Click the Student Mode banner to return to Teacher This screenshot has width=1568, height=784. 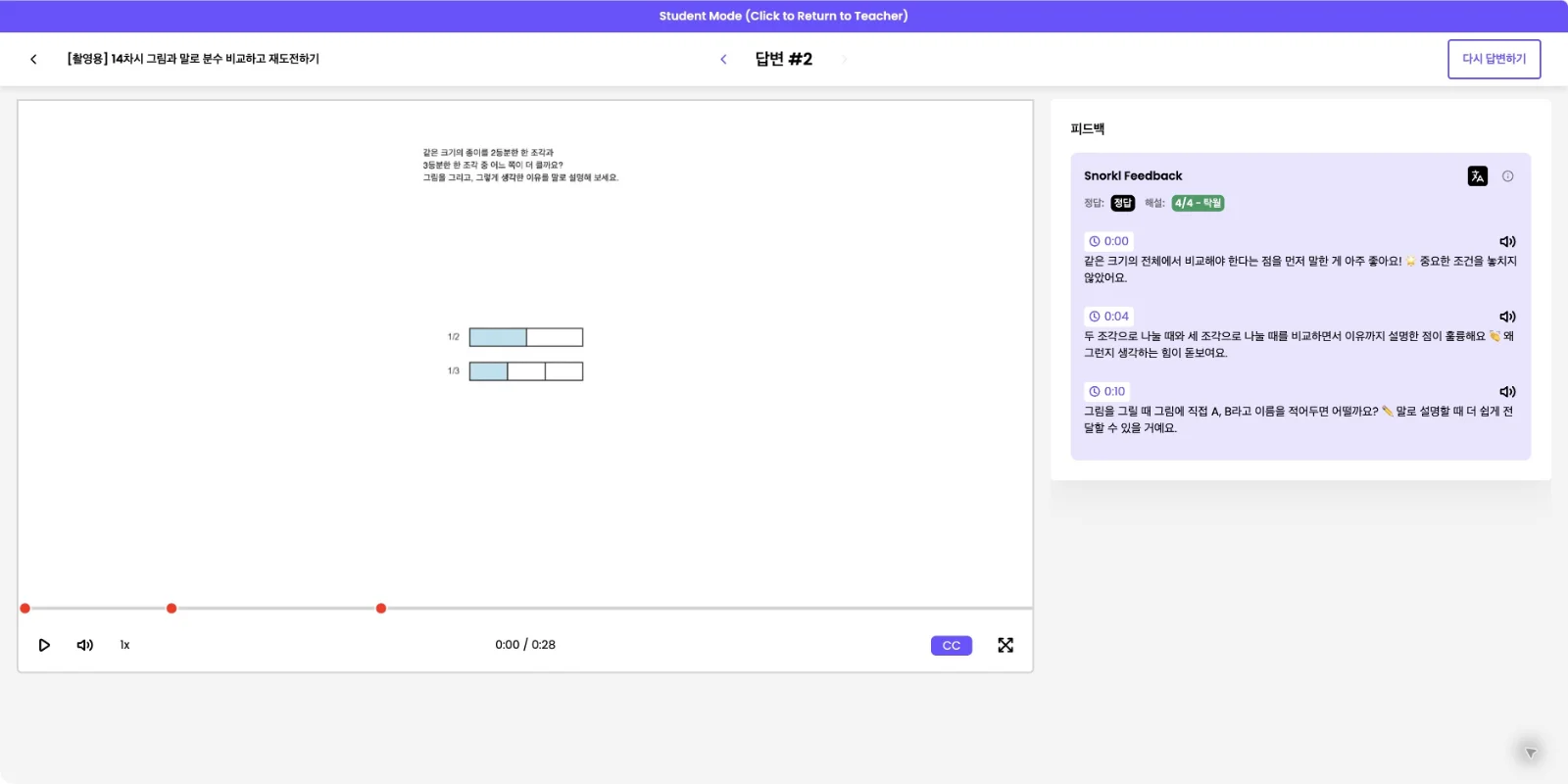coord(784,16)
